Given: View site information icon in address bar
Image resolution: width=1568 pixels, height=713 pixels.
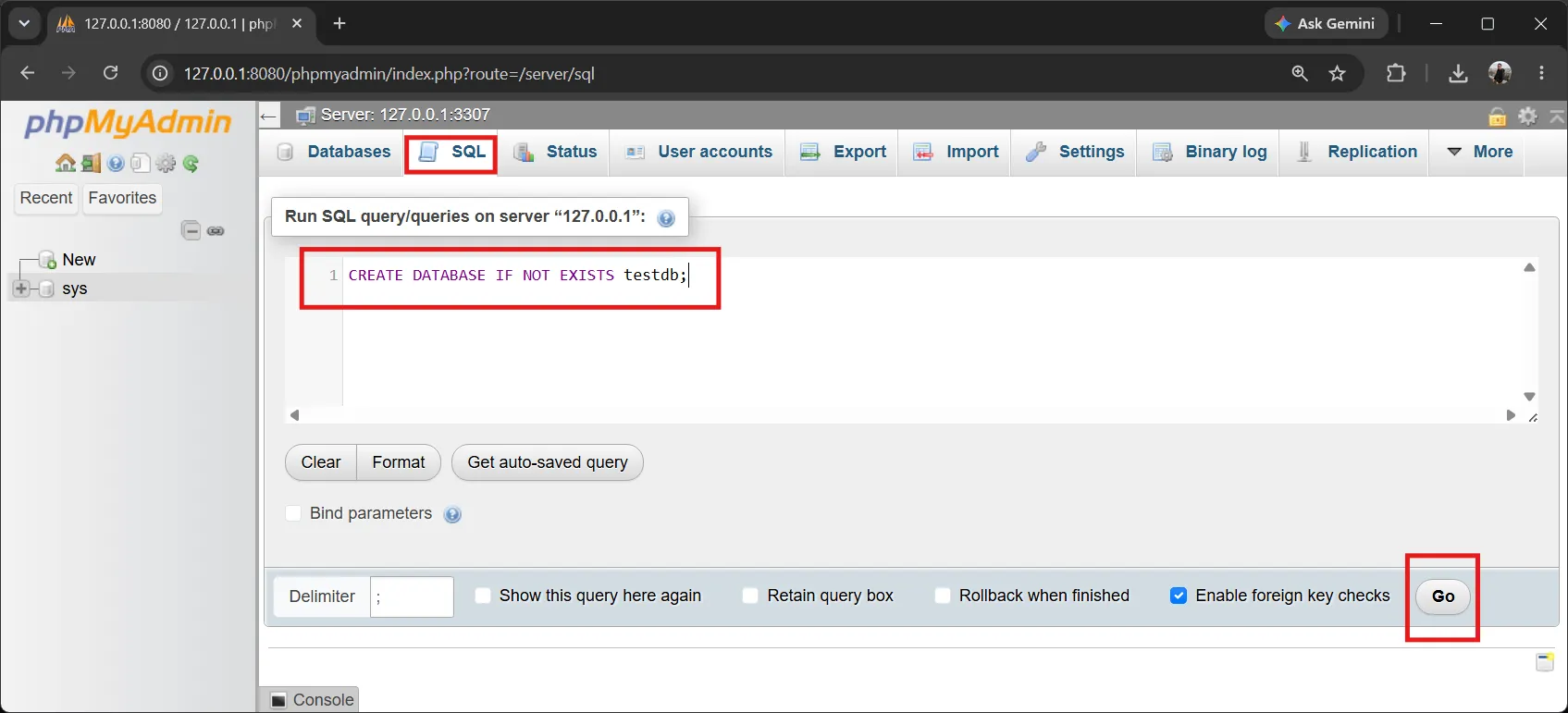Looking at the screenshot, I should point(160,73).
